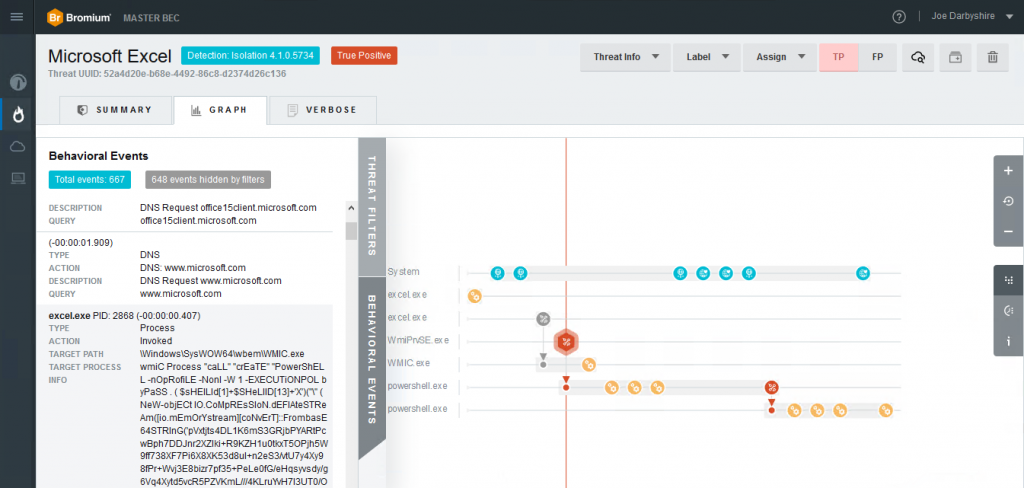Select the last orange node on lower powershell.exe row
1024x488 pixels.
pos(886,411)
